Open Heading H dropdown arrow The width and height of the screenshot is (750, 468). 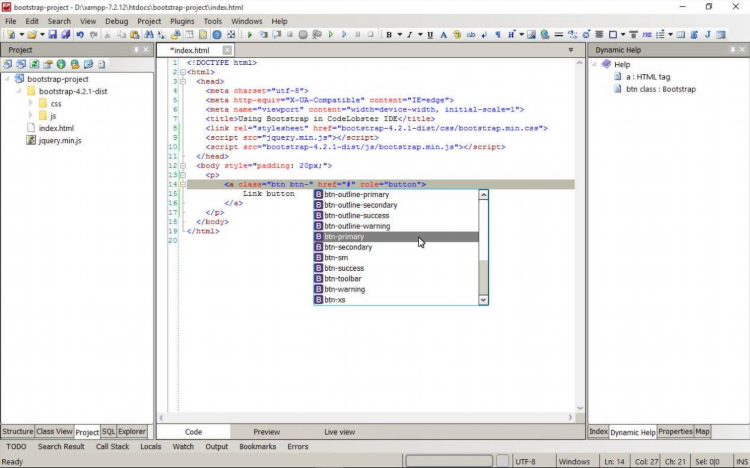(521, 34)
